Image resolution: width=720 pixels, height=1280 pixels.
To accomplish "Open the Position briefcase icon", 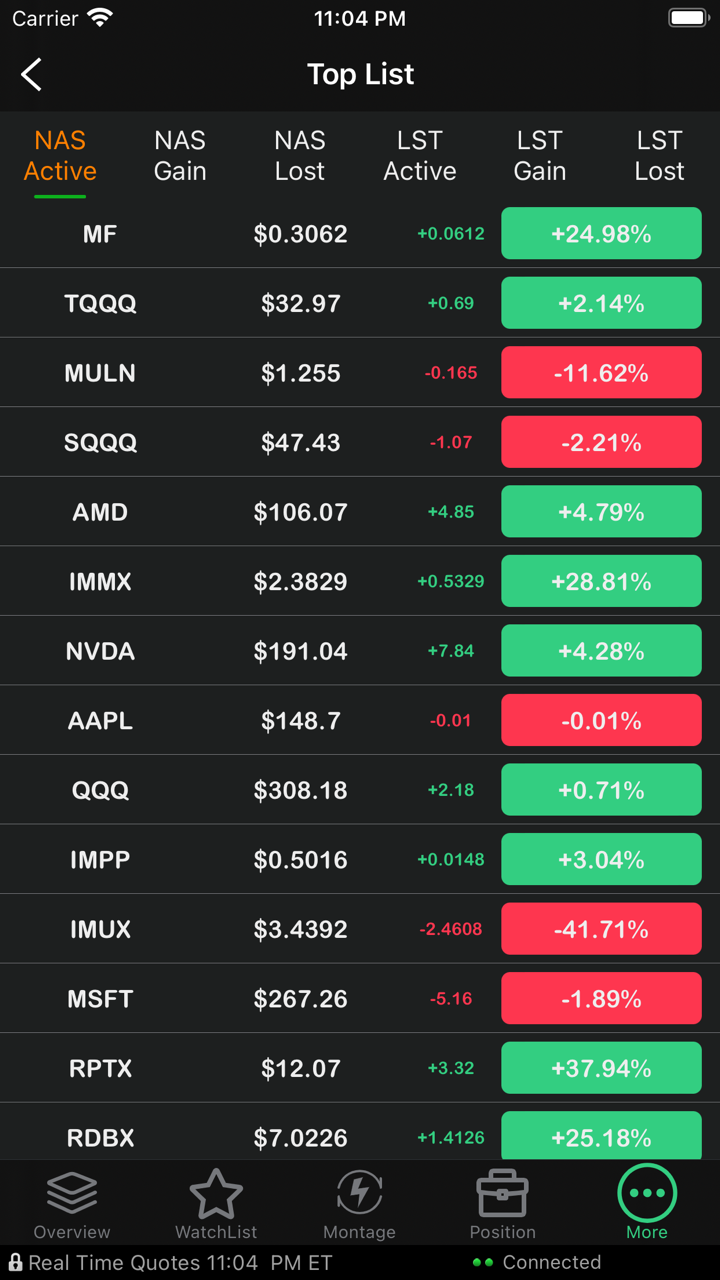I will [502, 1193].
